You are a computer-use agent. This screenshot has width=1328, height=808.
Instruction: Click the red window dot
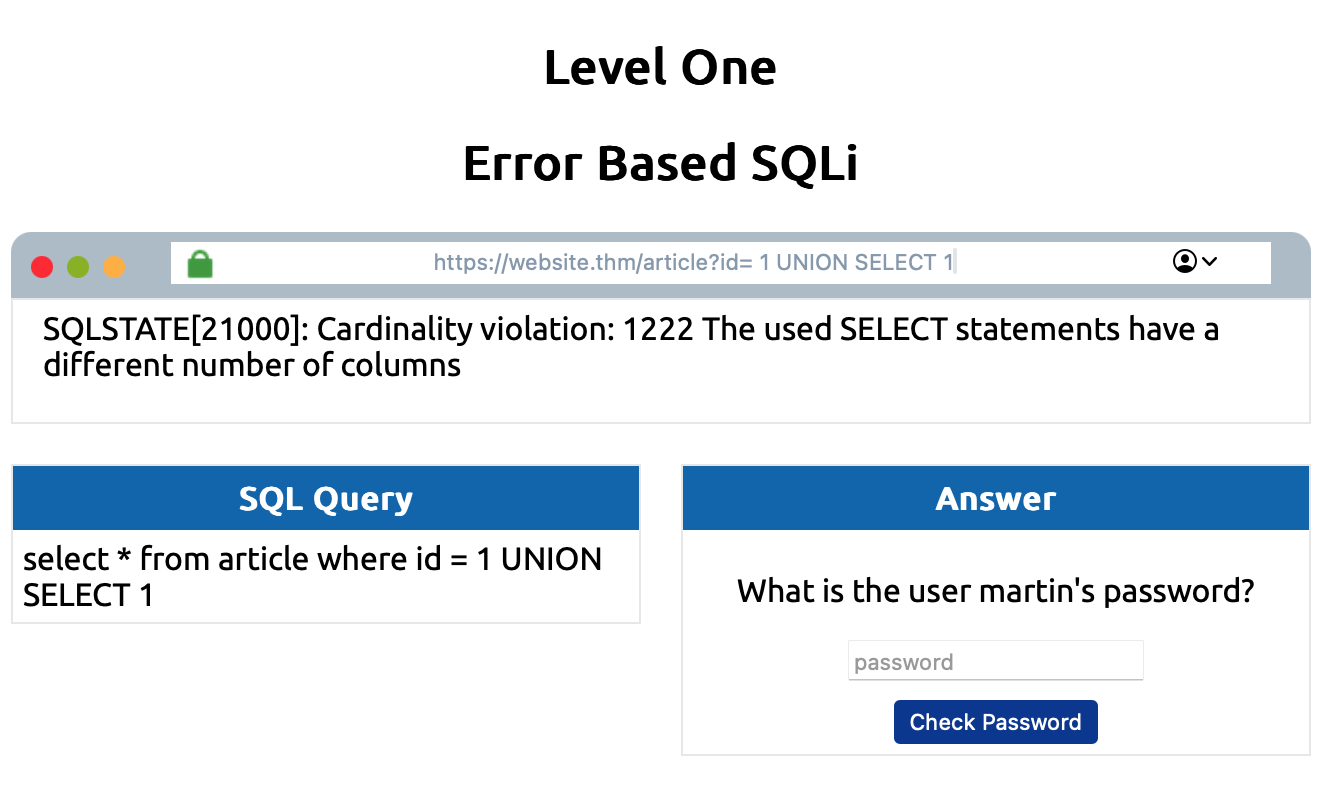pos(42,267)
